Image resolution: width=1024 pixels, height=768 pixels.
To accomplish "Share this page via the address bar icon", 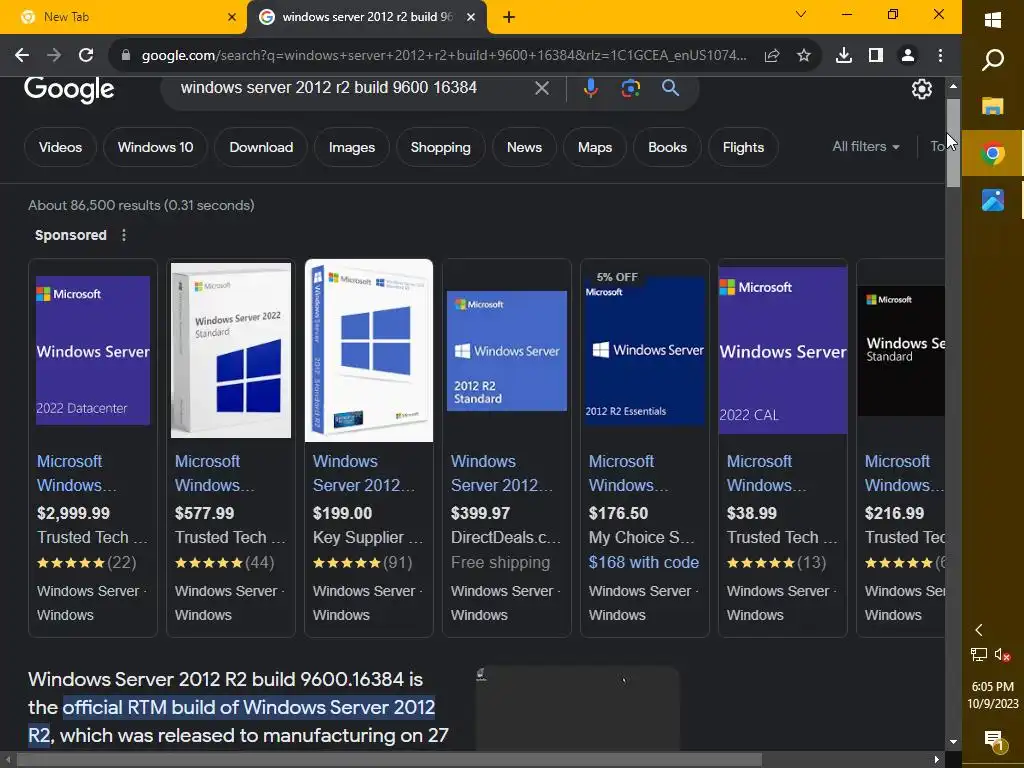I will (772, 56).
